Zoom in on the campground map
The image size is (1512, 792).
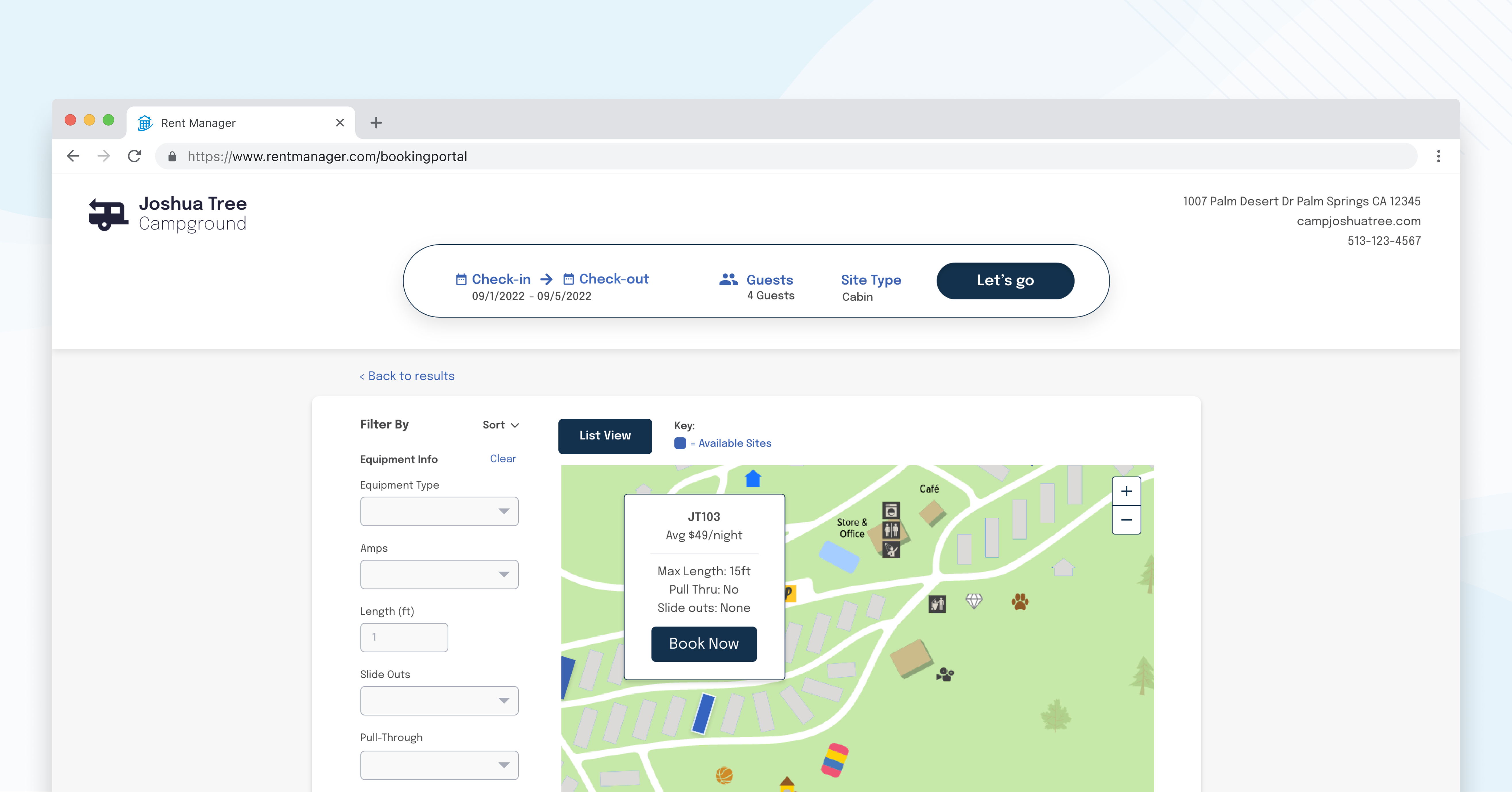point(1126,491)
